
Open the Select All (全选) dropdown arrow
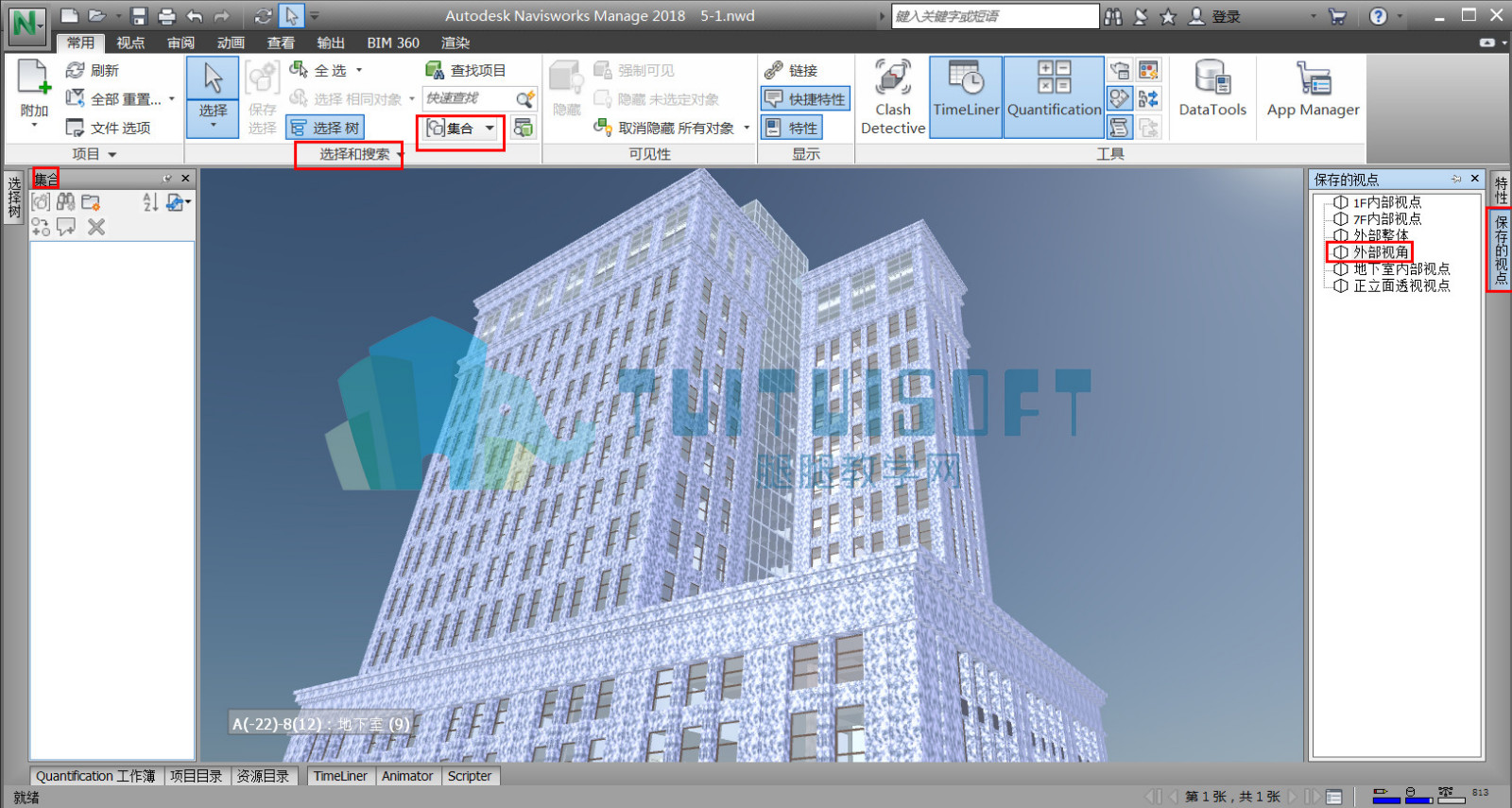tap(359, 70)
